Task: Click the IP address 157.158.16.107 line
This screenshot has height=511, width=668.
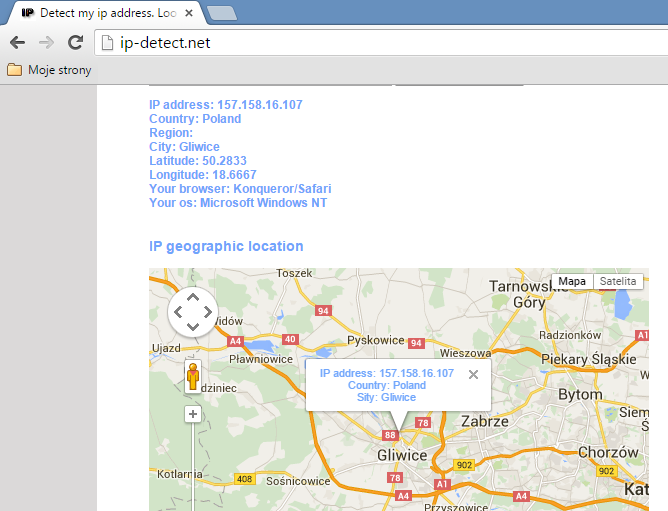Action: (x=226, y=105)
